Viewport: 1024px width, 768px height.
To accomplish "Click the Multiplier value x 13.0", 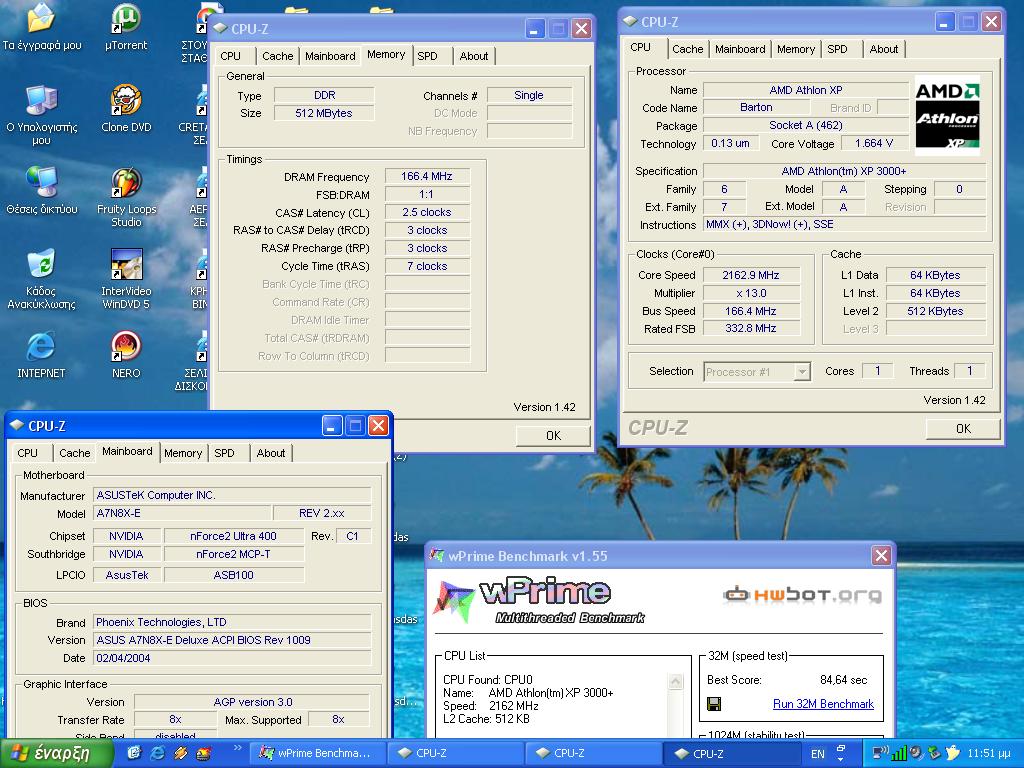I will 751,293.
